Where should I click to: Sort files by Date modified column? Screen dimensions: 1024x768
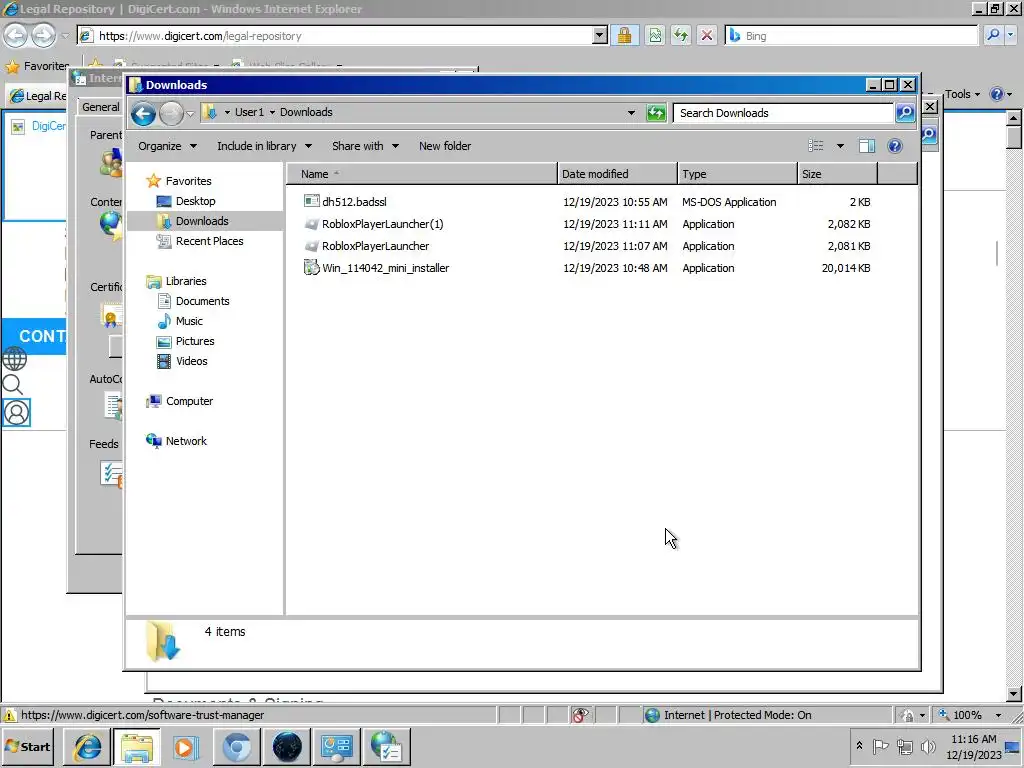coord(617,174)
